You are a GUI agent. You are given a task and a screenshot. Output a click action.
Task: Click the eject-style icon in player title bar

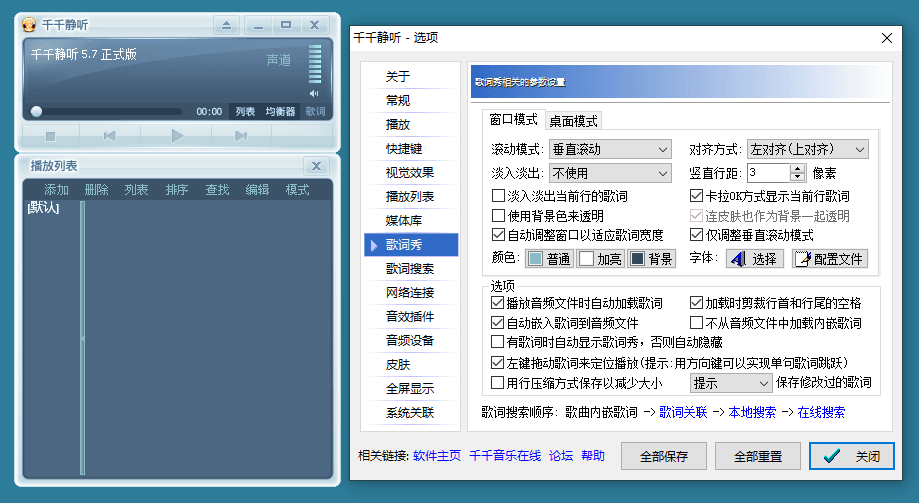226,25
